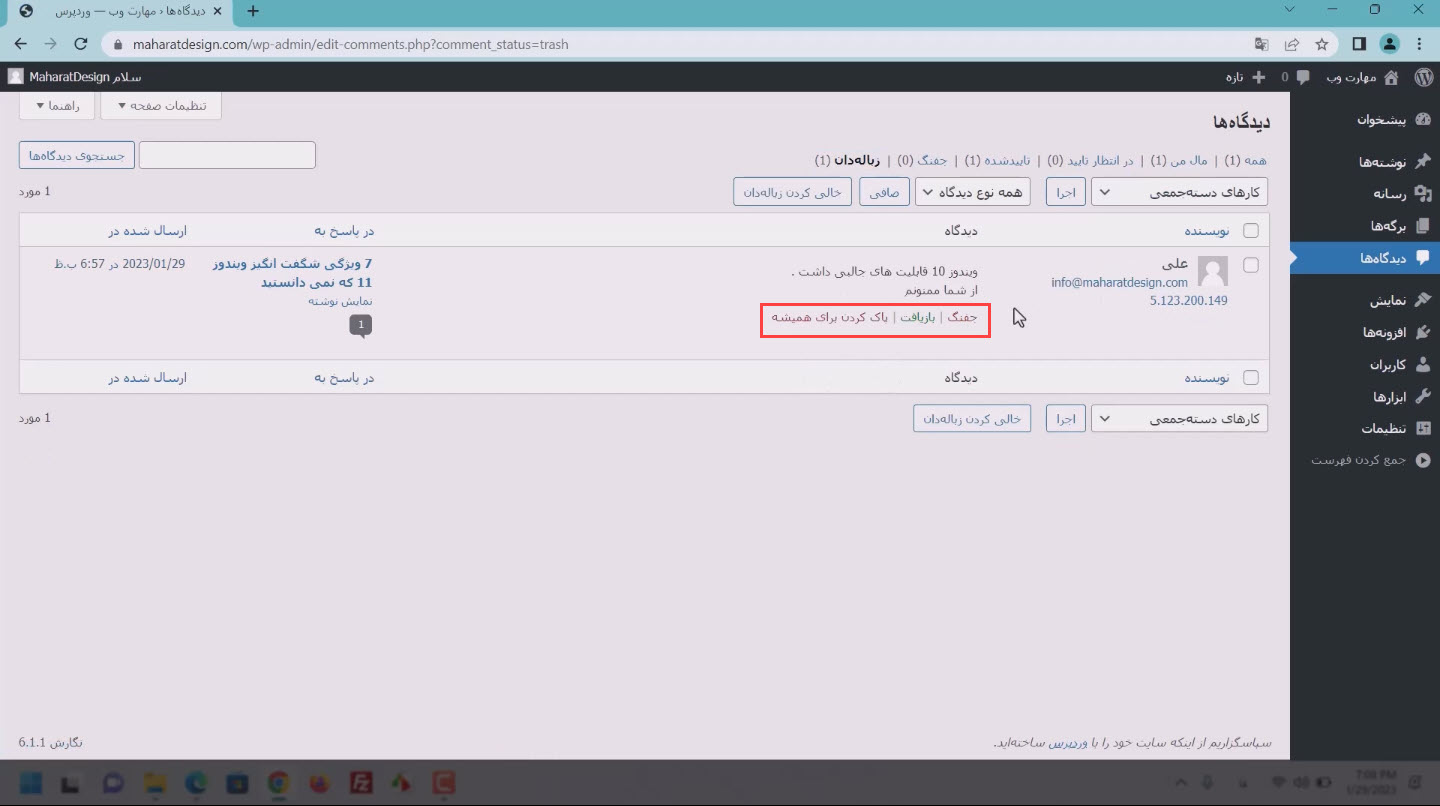Open the رسانه media library icon
The width and height of the screenshot is (1440, 806).
pyautogui.click(x=1423, y=194)
